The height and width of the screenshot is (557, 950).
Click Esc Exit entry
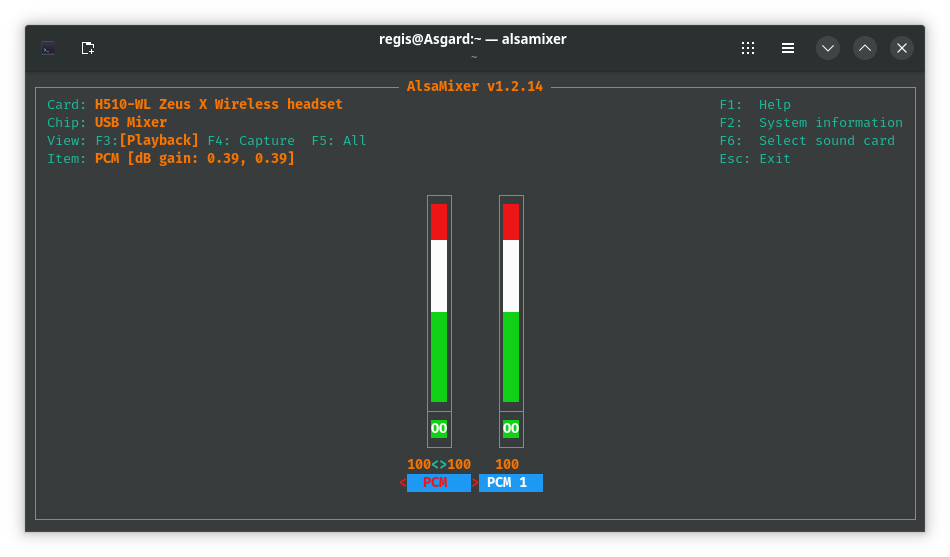tap(755, 159)
